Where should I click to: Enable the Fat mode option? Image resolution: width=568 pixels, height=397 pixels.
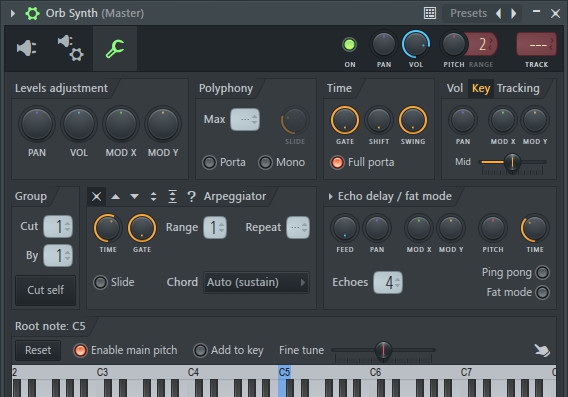542,292
